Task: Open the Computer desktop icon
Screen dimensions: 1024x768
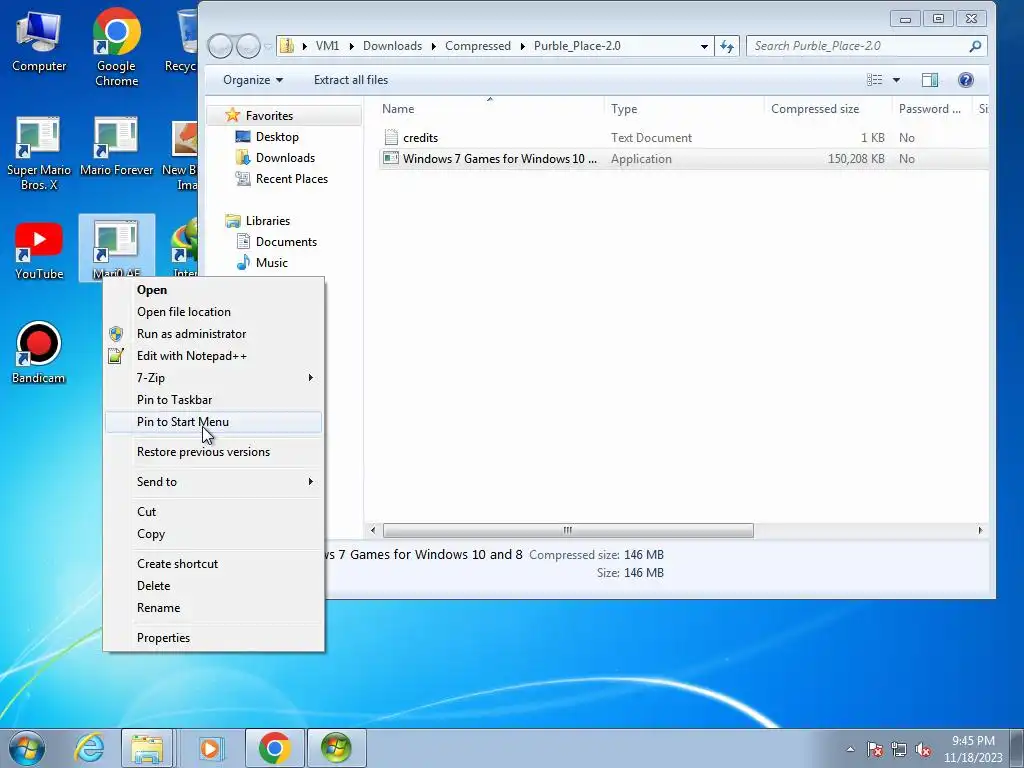Action: (39, 42)
